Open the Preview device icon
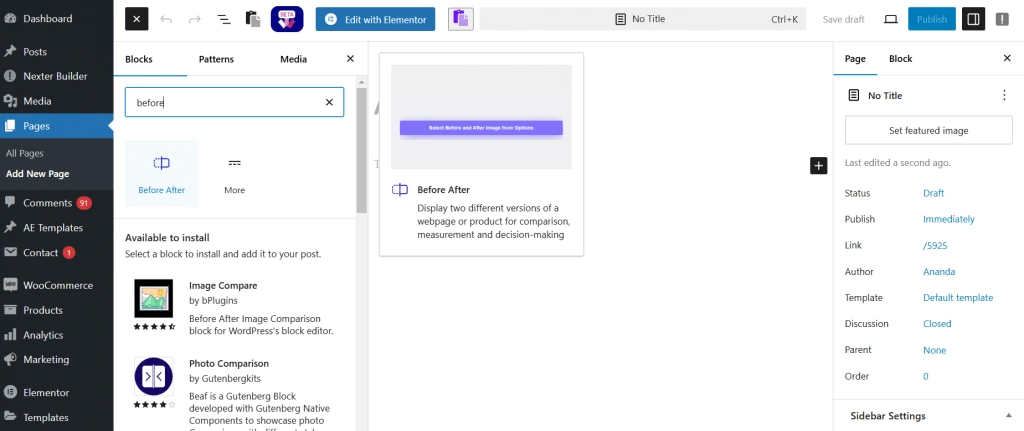Screen dimensions: 1024x431 890,19
